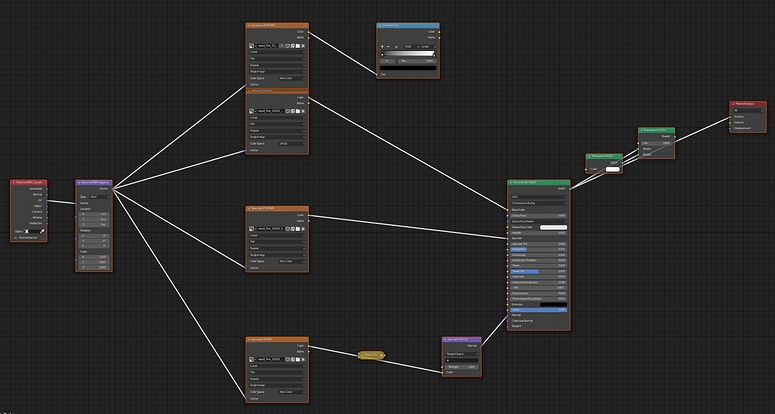The image size is (775, 414).
Task: Click Alpha slider in BSDF node
Action: tap(539, 310)
